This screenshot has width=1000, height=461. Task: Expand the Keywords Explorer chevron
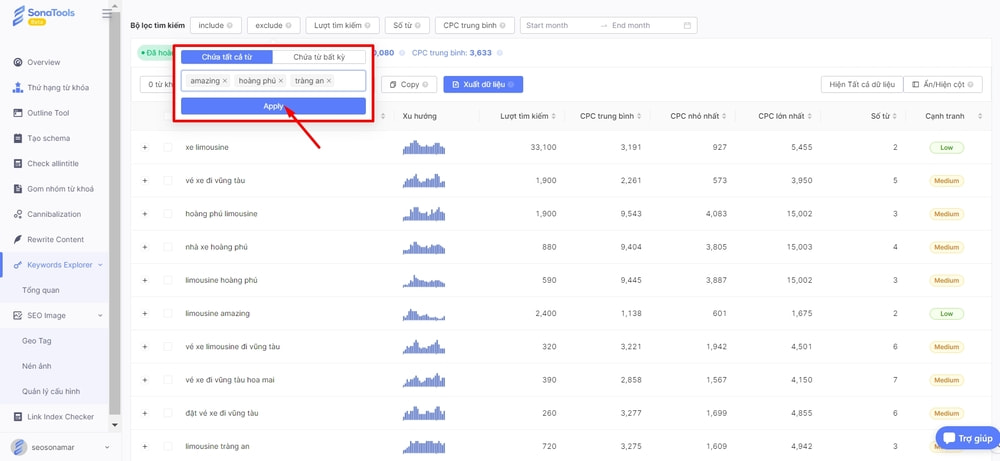[x=100, y=265]
